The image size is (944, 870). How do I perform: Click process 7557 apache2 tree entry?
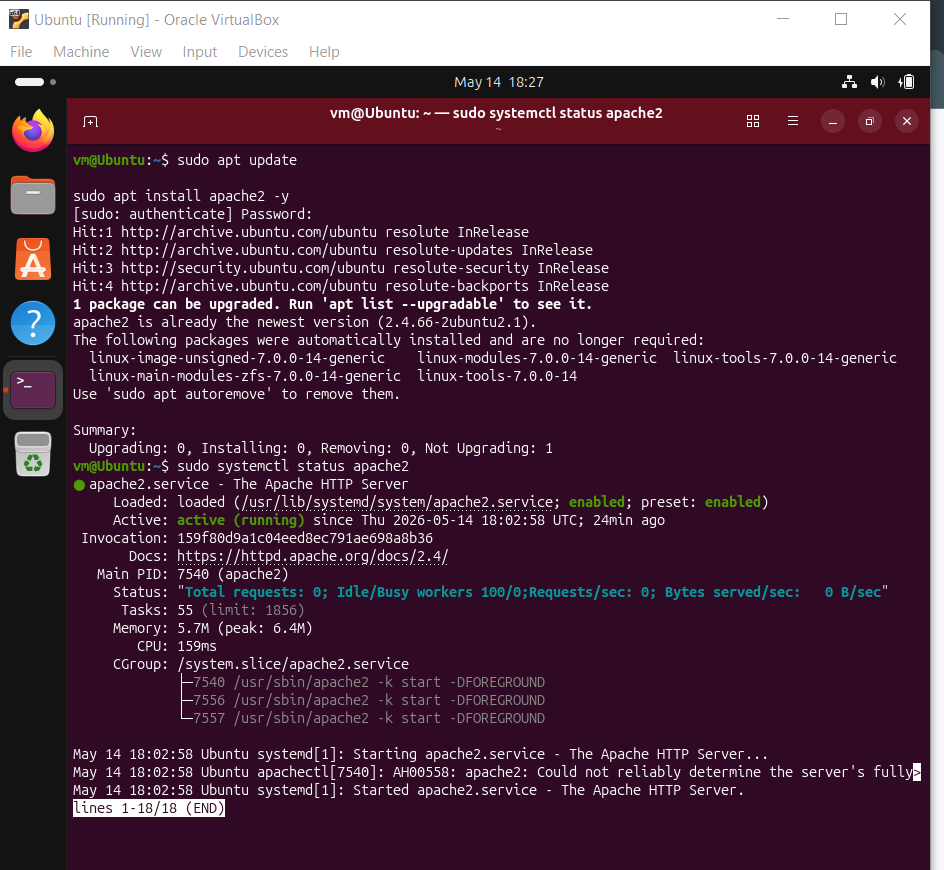[369, 718]
